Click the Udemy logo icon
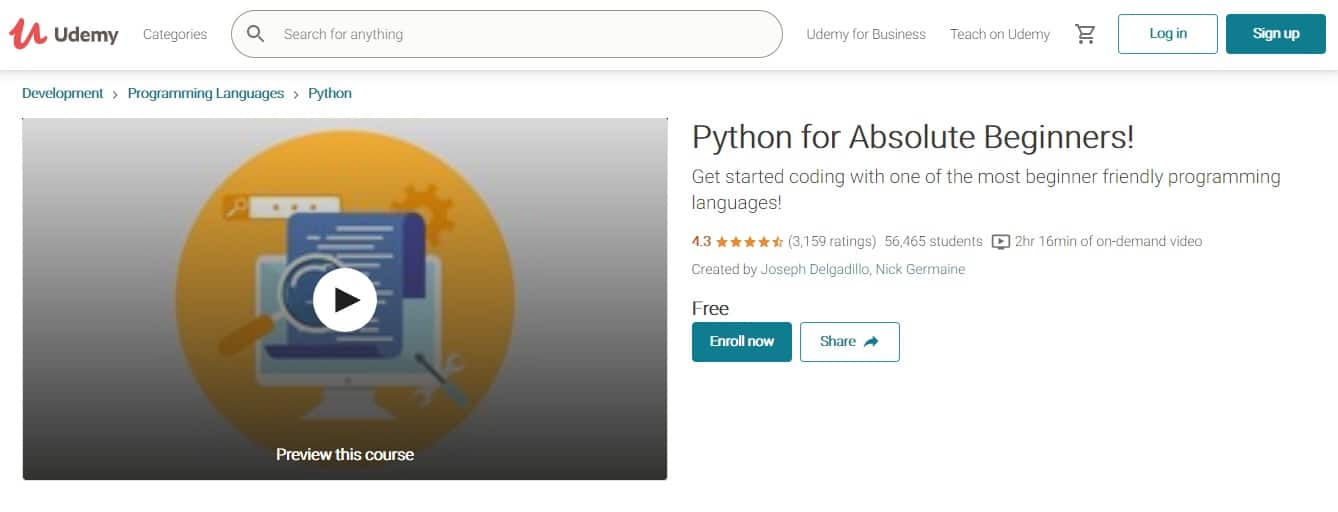 (28, 34)
